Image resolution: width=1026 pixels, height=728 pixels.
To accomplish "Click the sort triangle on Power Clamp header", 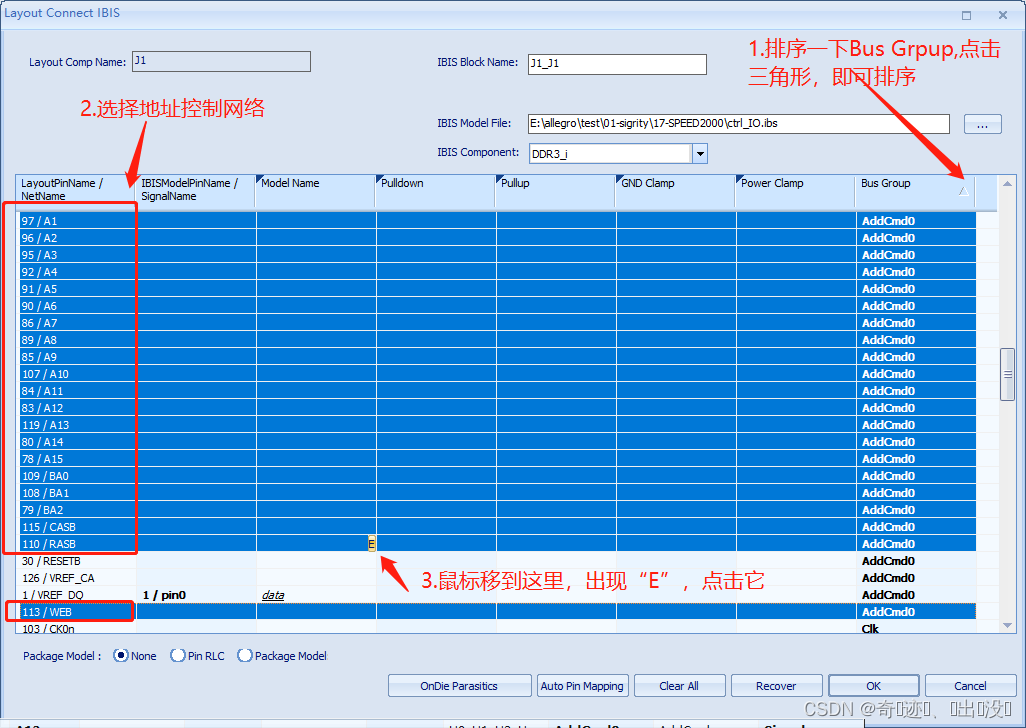I will pyautogui.click(x=738, y=178).
